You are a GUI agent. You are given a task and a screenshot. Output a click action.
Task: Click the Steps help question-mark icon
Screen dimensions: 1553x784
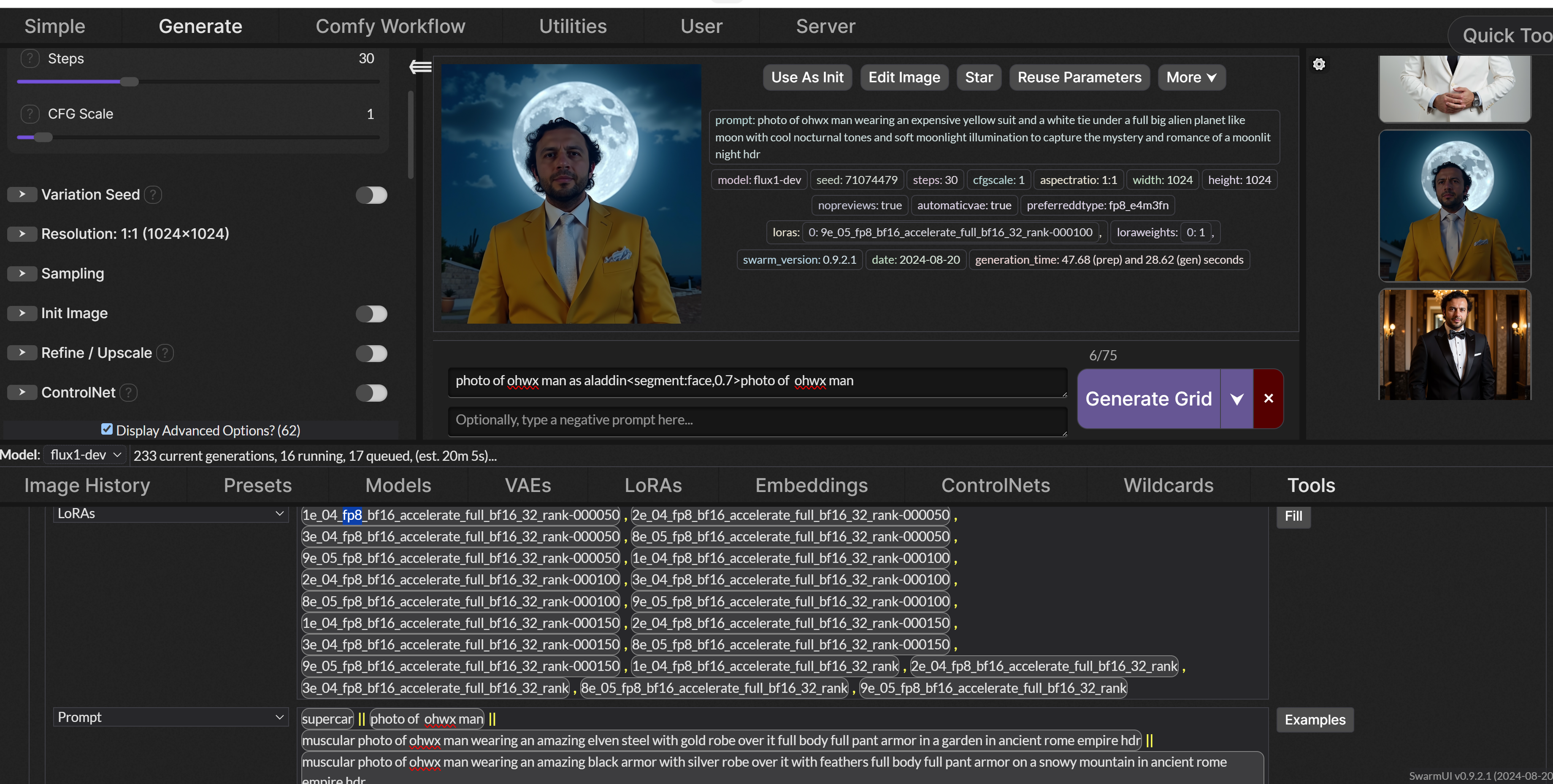(x=30, y=59)
